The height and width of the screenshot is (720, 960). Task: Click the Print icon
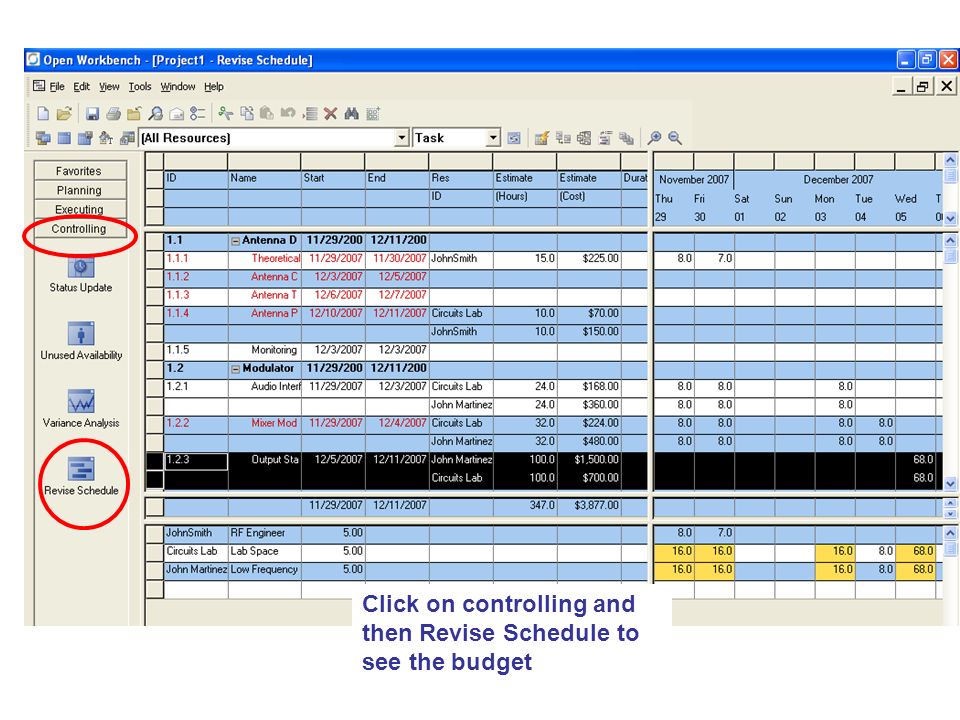113,113
